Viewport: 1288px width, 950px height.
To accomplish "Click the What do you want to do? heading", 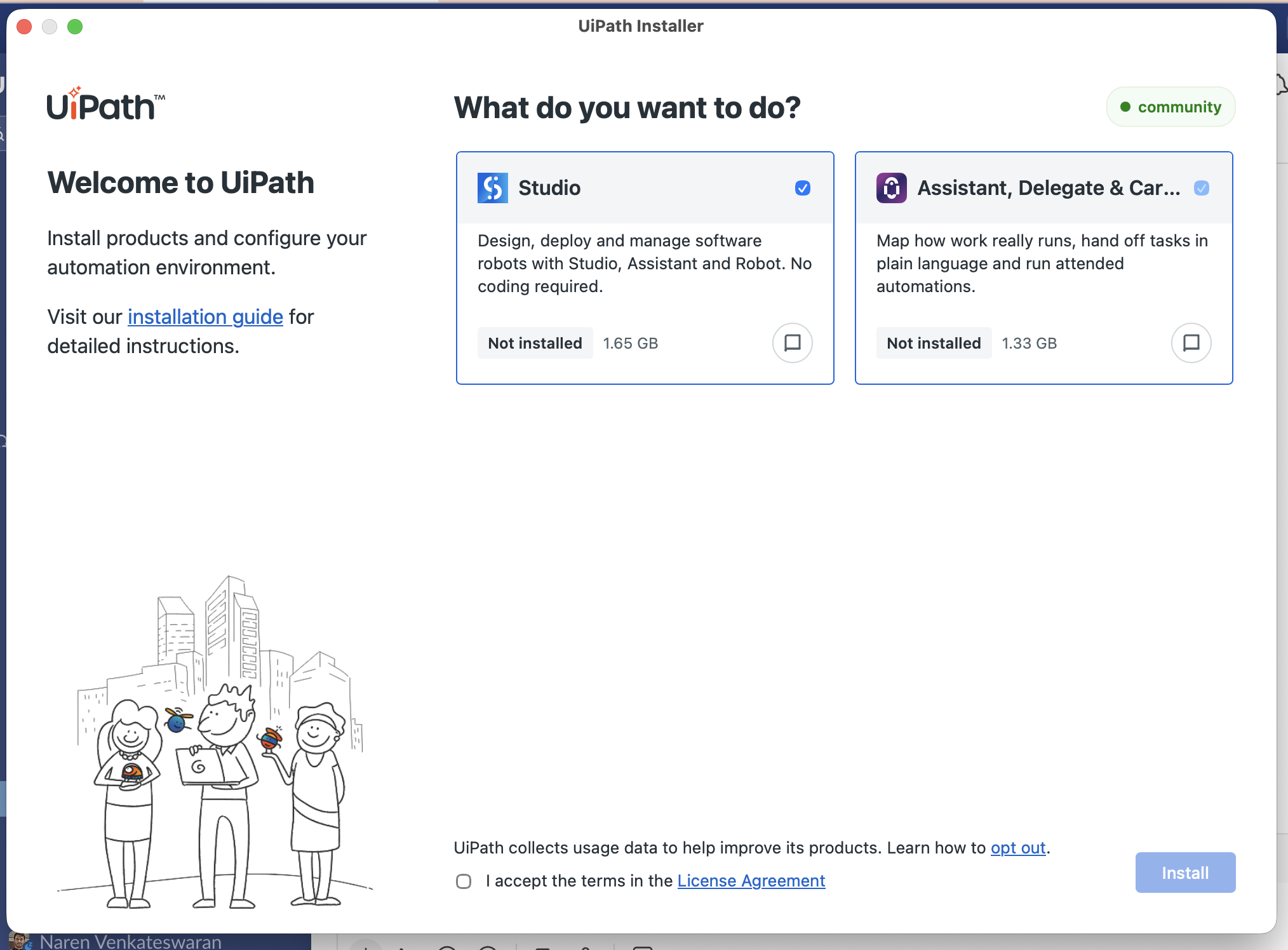I will coord(627,108).
